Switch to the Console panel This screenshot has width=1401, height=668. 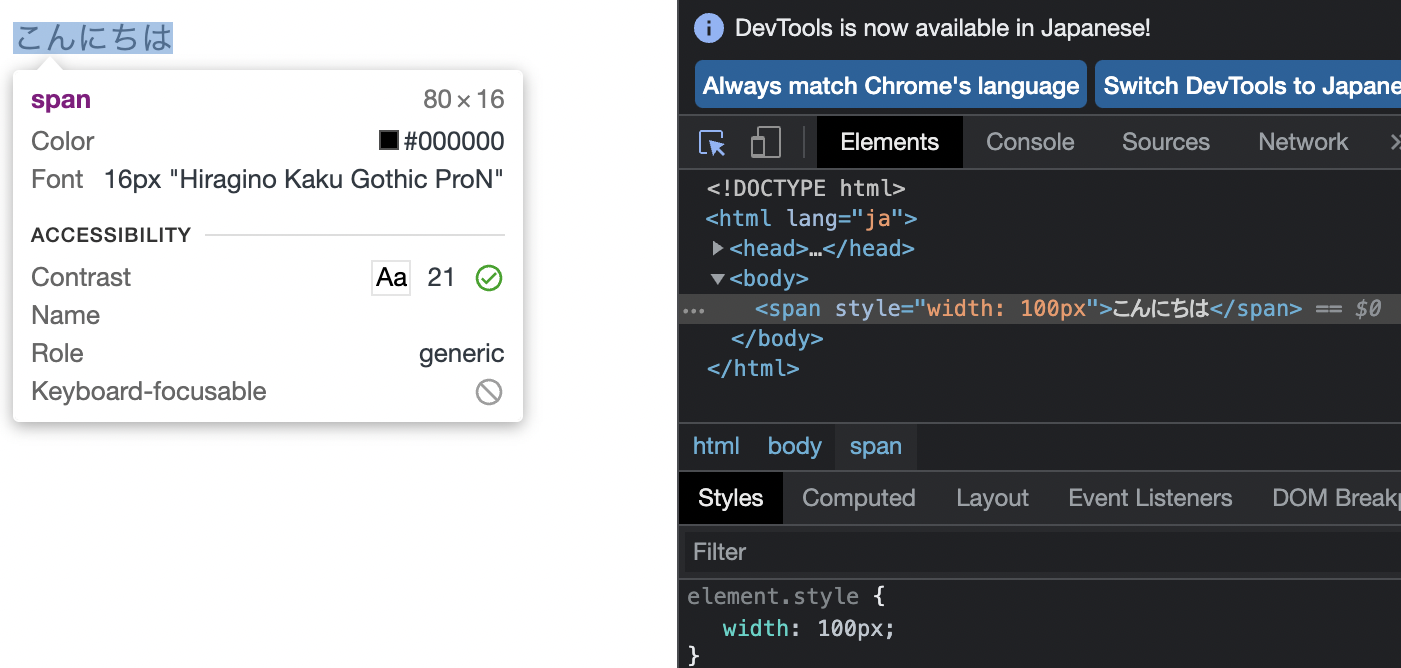tap(1029, 142)
